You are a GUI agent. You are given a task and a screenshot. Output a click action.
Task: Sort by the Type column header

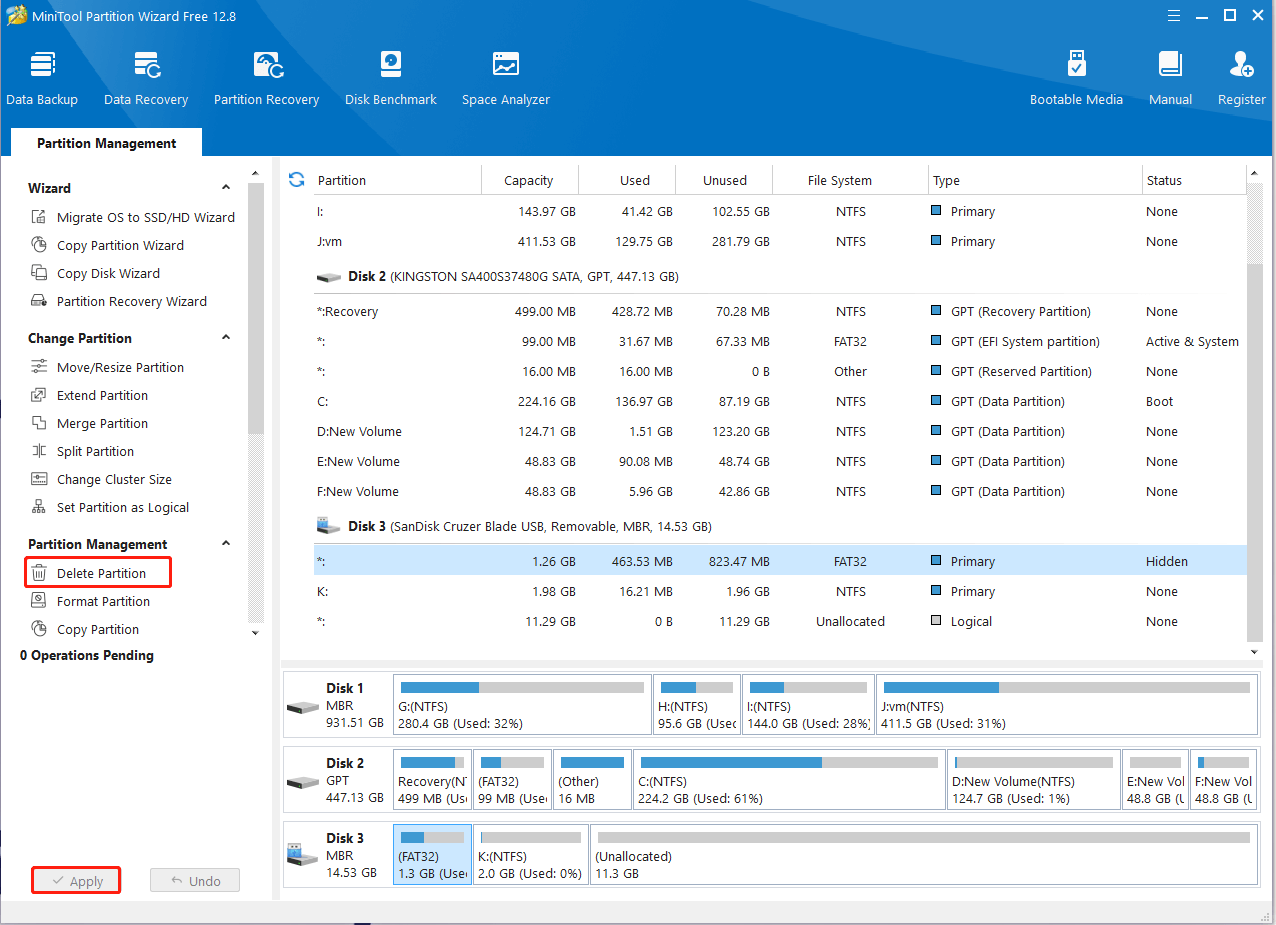coord(1035,180)
